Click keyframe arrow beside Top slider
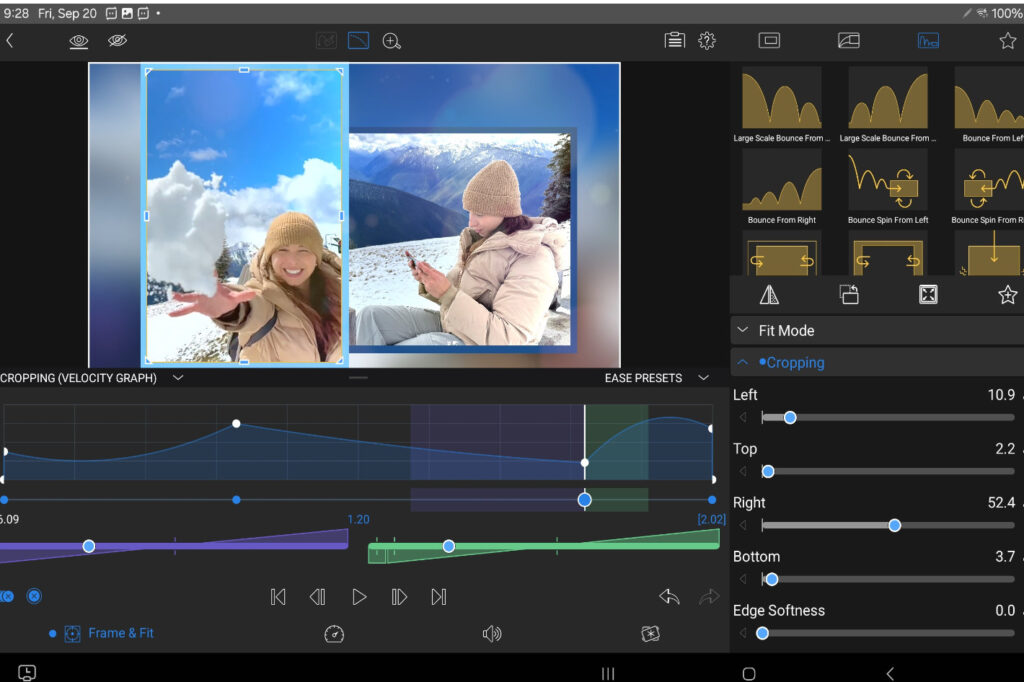Viewport: 1024px width, 682px height. point(743,472)
